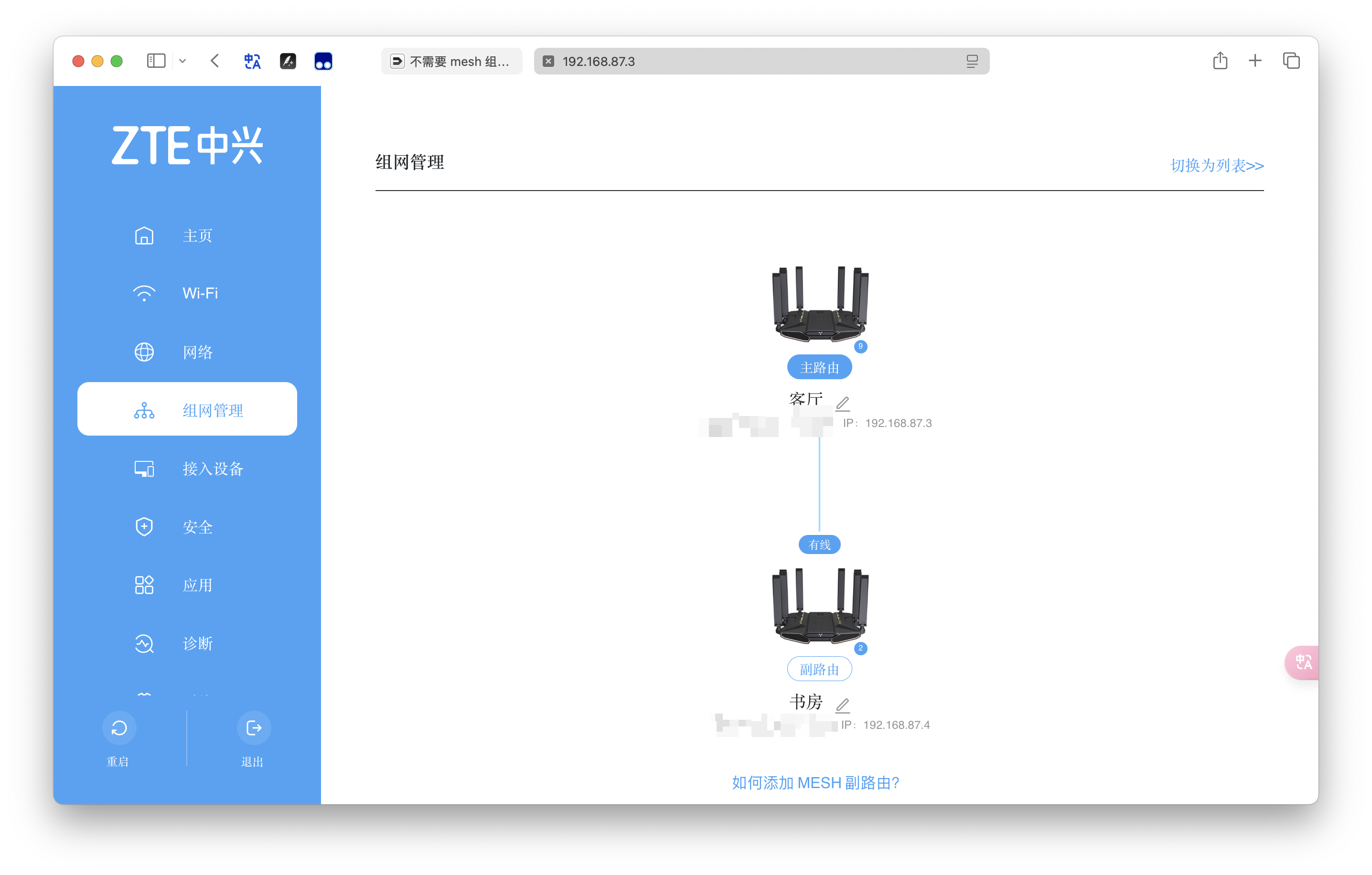Switch to the 不需要 mesh 组 tab
1372x875 pixels.
pos(451,61)
